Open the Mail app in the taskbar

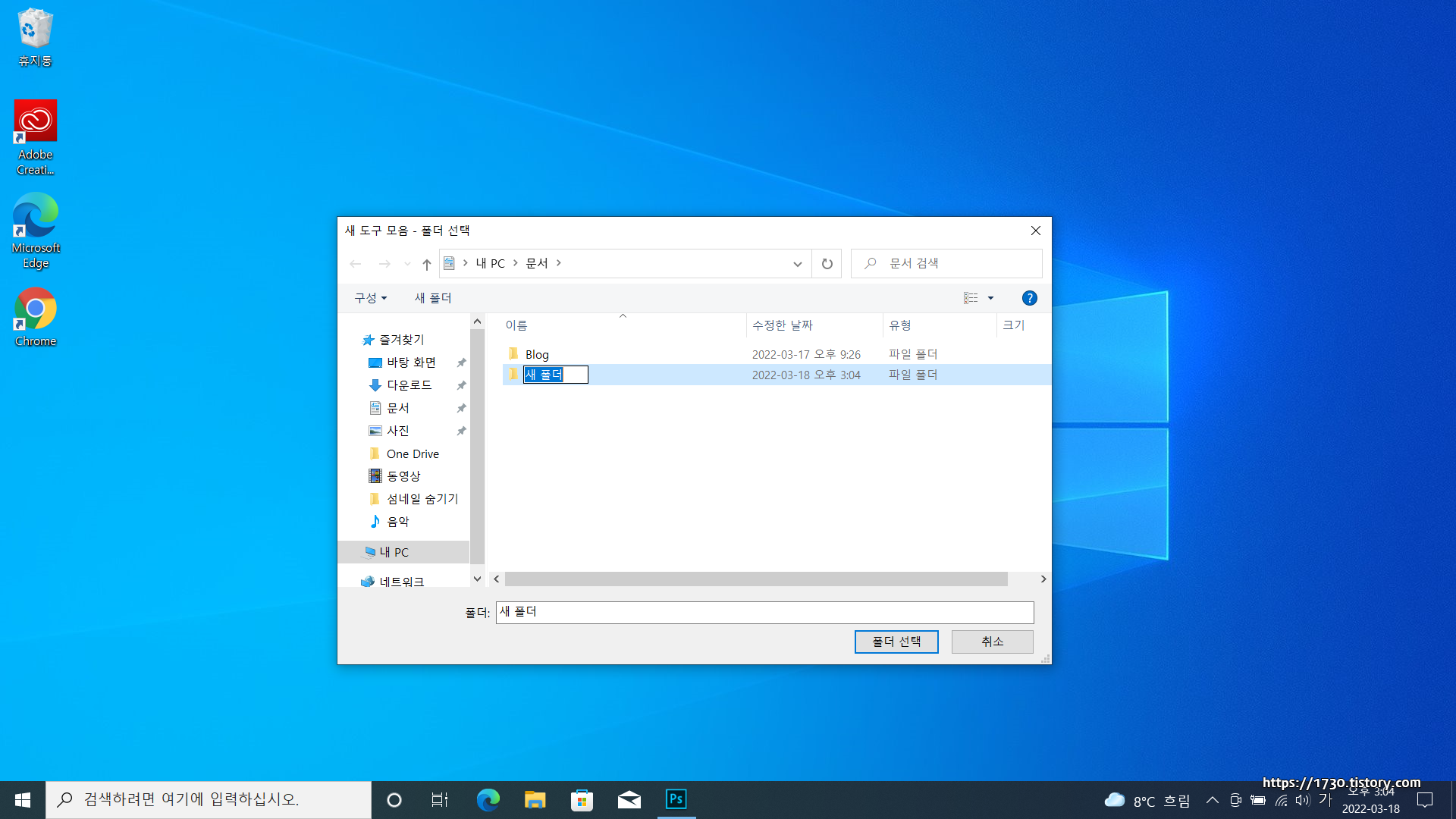pyautogui.click(x=629, y=799)
